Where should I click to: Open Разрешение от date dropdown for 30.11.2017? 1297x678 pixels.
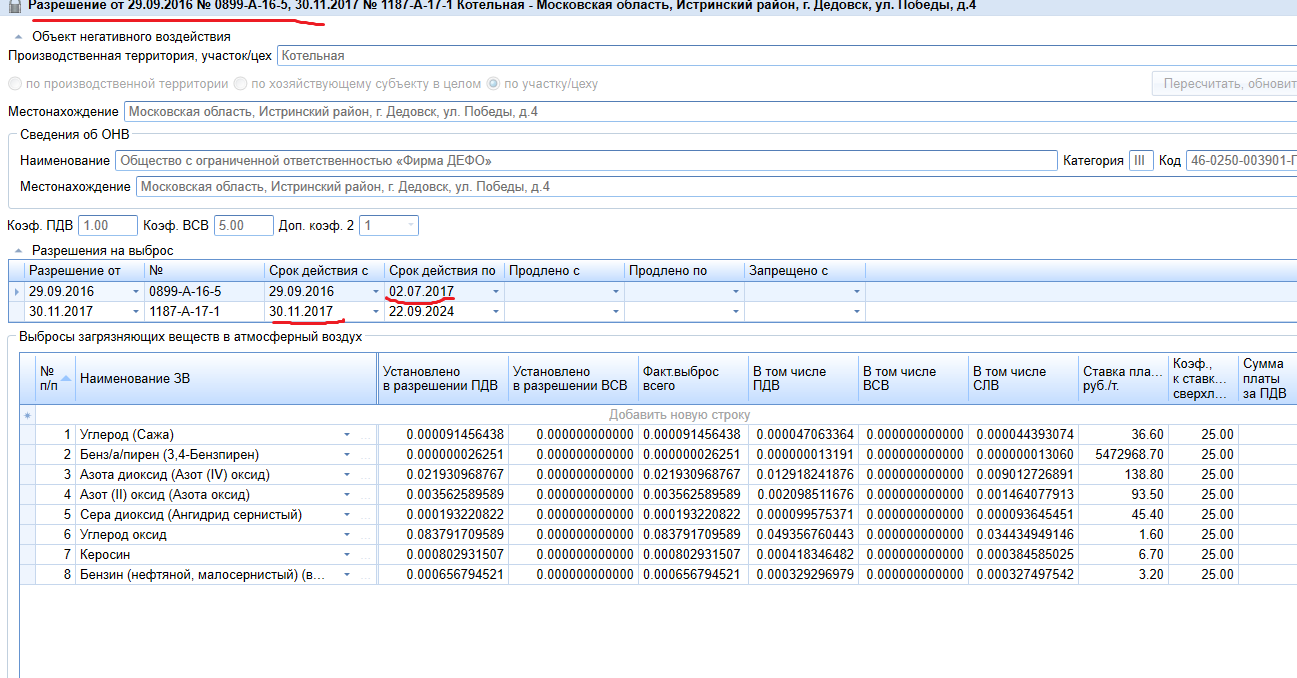[x=136, y=312]
